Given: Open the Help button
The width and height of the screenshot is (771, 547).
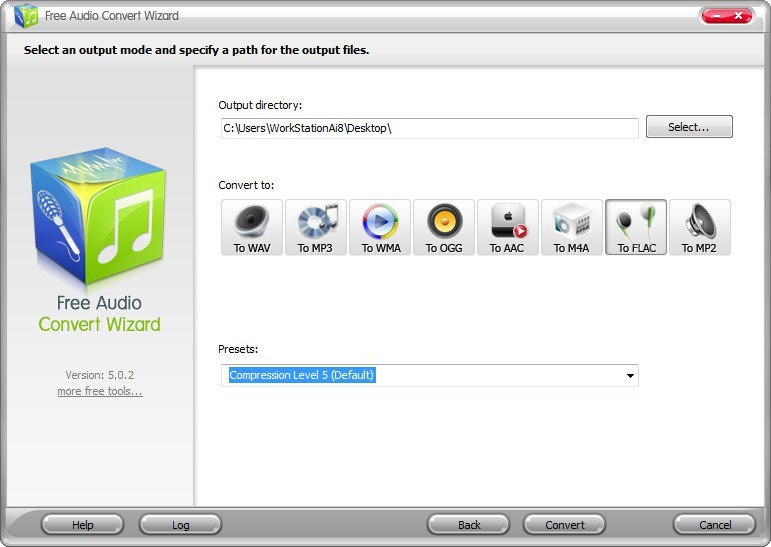Looking at the screenshot, I should (x=82, y=525).
